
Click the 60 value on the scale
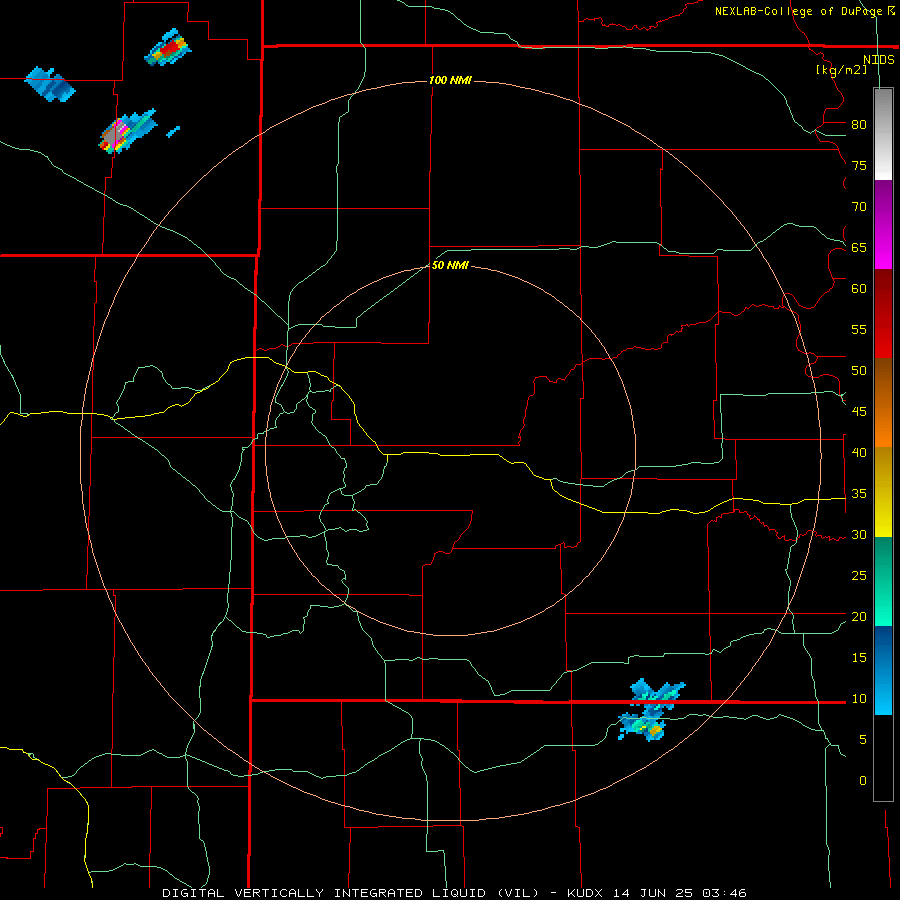coord(859,289)
